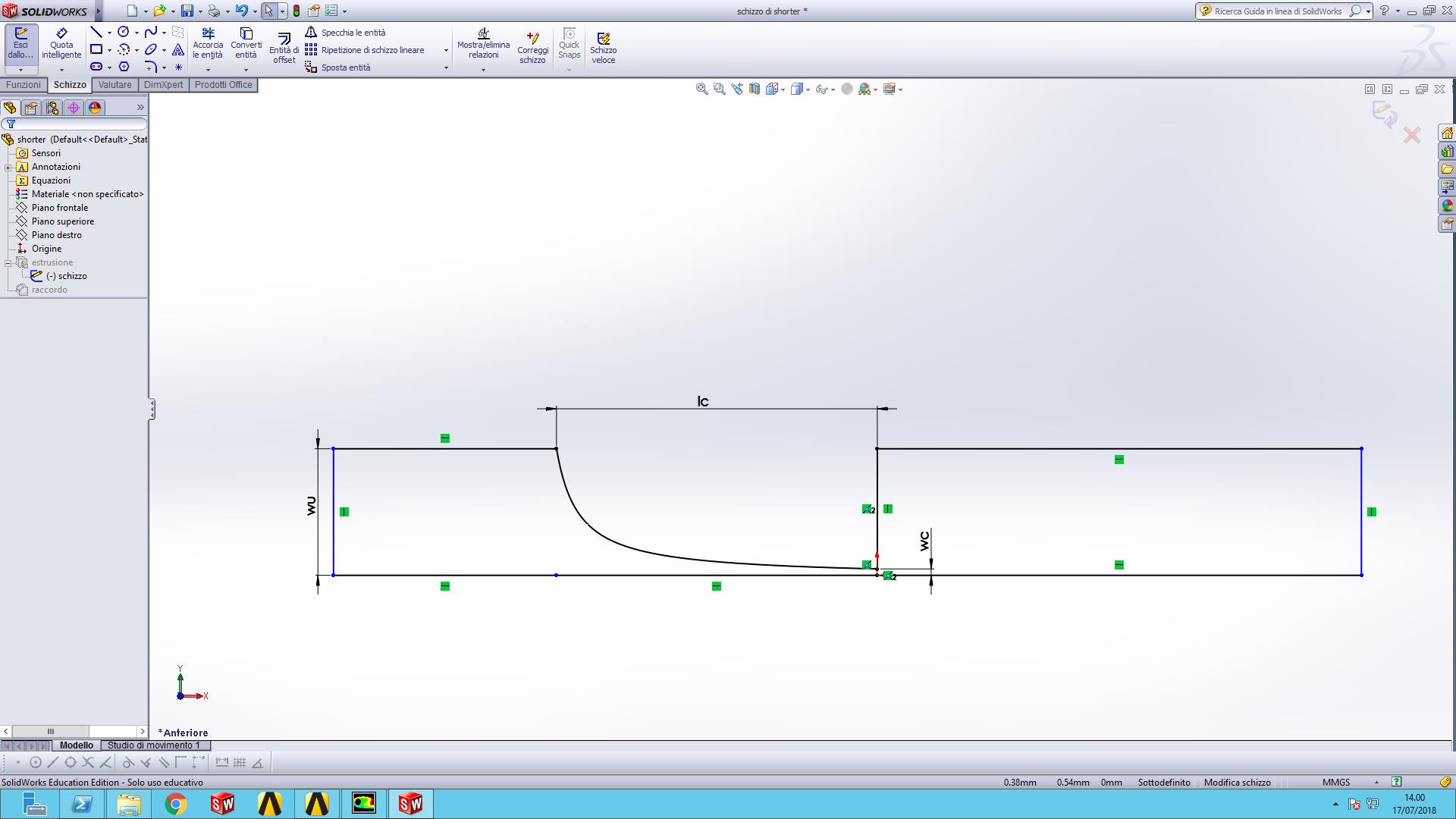
Task: Select the Ellipse sketch tool
Action: click(x=151, y=49)
